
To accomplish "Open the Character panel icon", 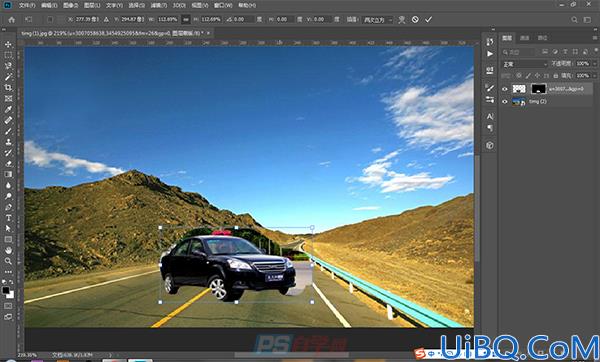I will [x=490, y=116].
